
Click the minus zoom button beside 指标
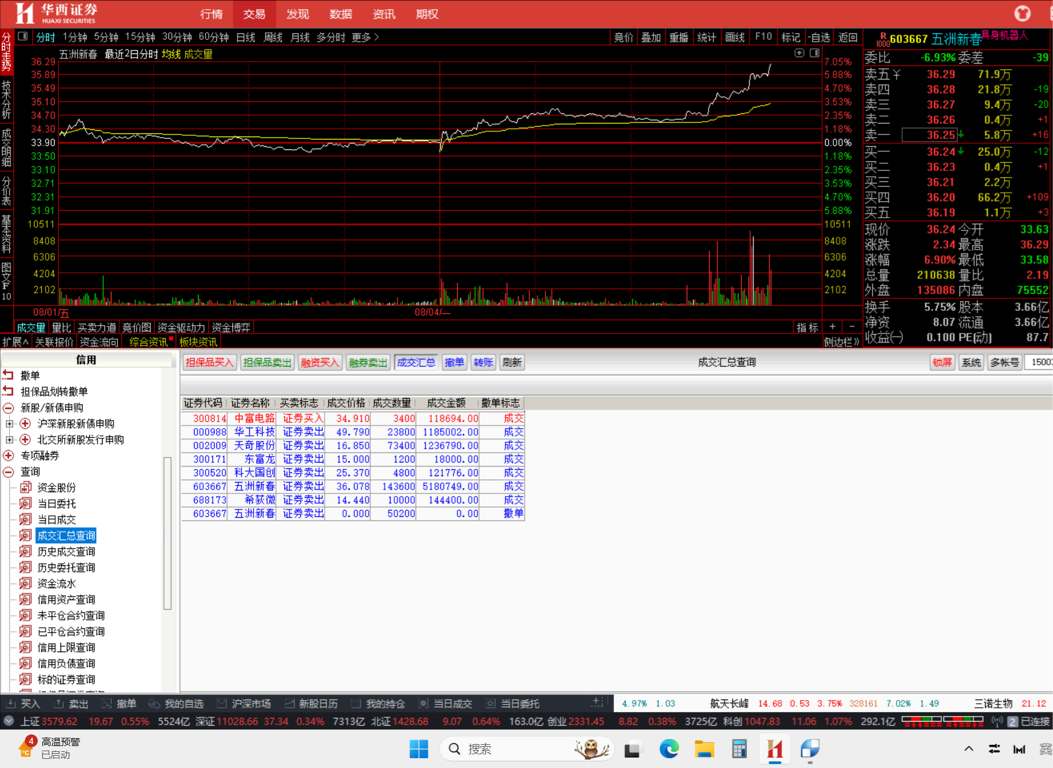pos(852,327)
